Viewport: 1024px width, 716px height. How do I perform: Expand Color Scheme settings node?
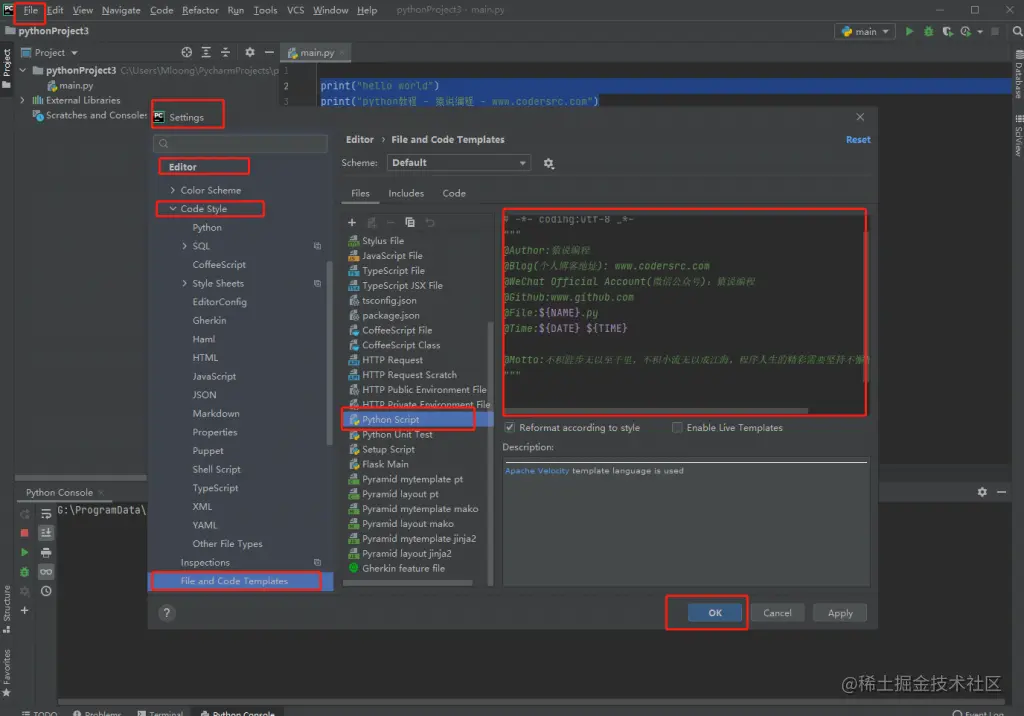point(172,190)
